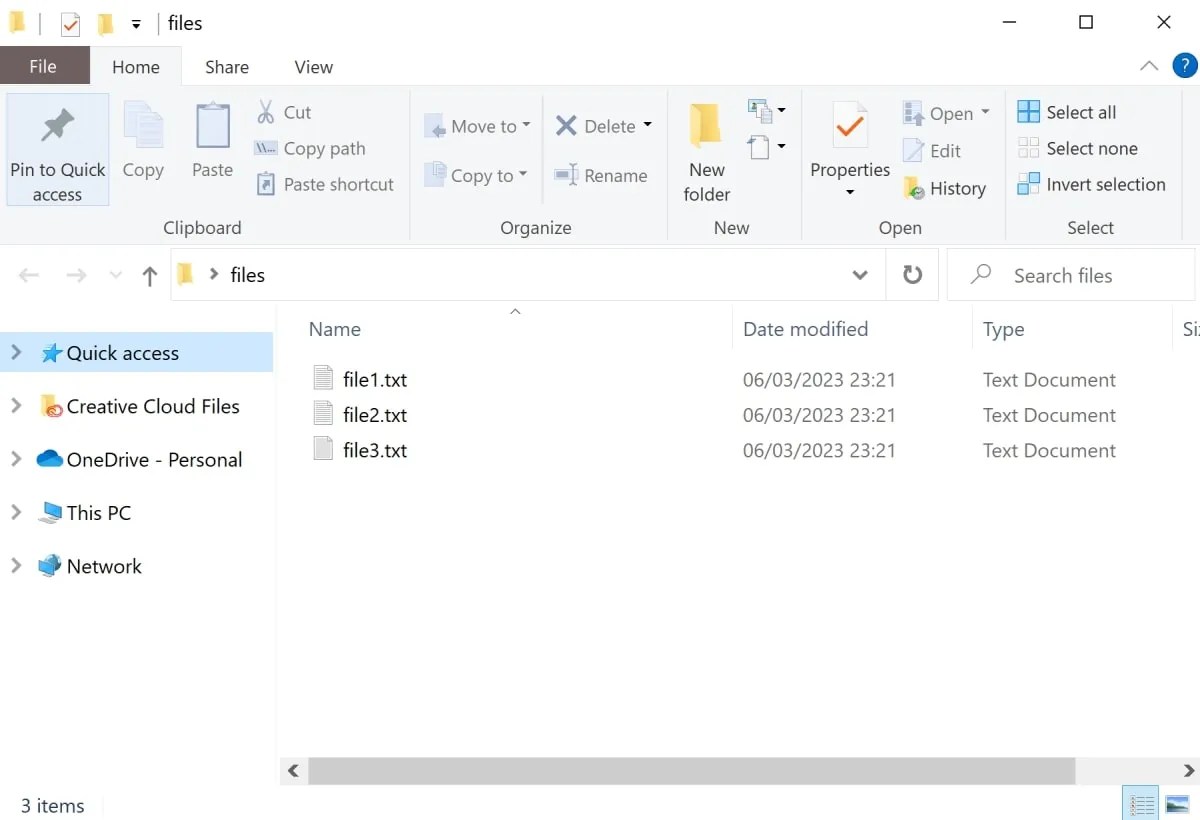Switch to the View ribbon tab
This screenshot has width=1200, height=820.
click(x=313, y=66)
